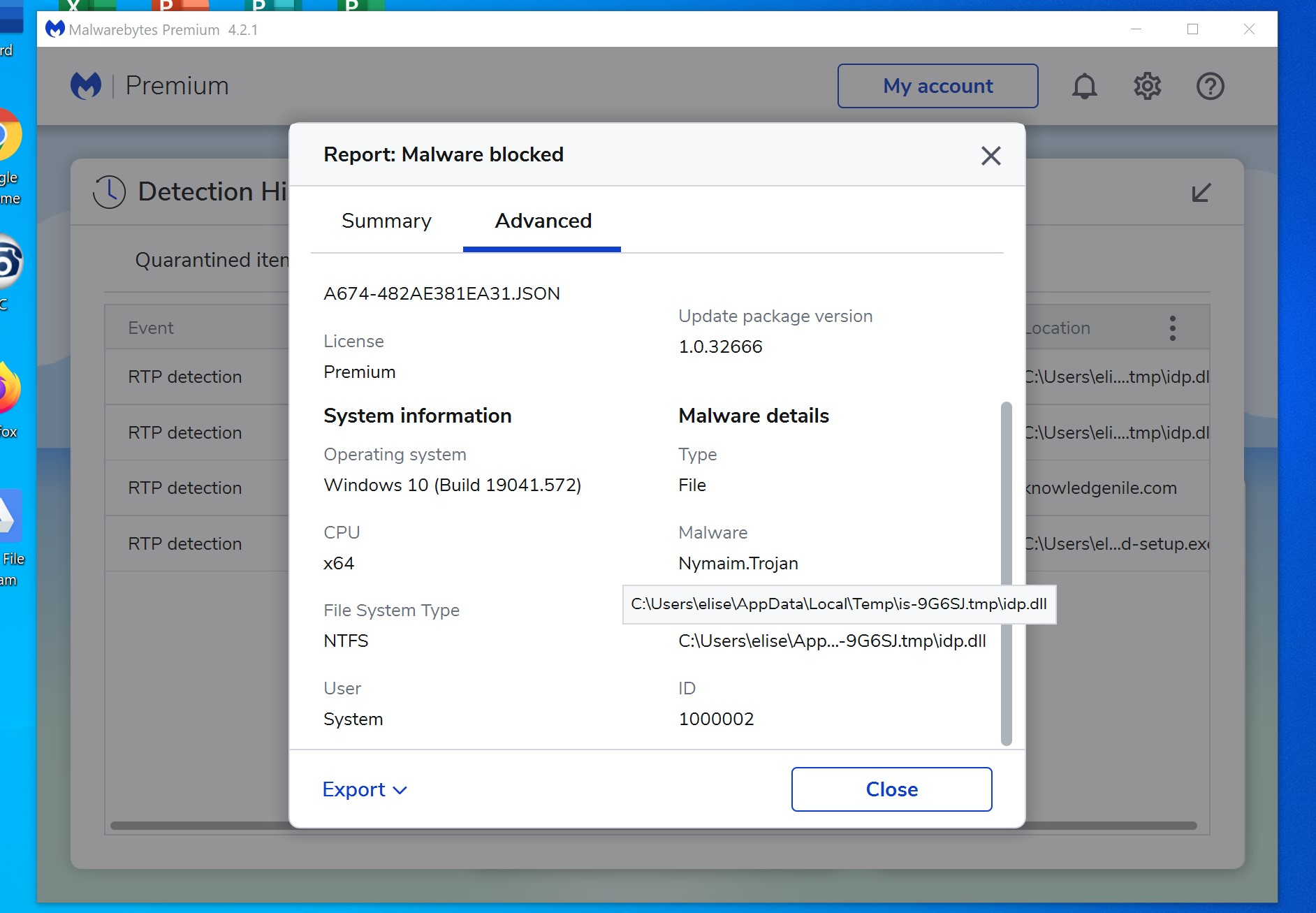Open Malwarebytes settings gear icon

tap(1147, 86)
